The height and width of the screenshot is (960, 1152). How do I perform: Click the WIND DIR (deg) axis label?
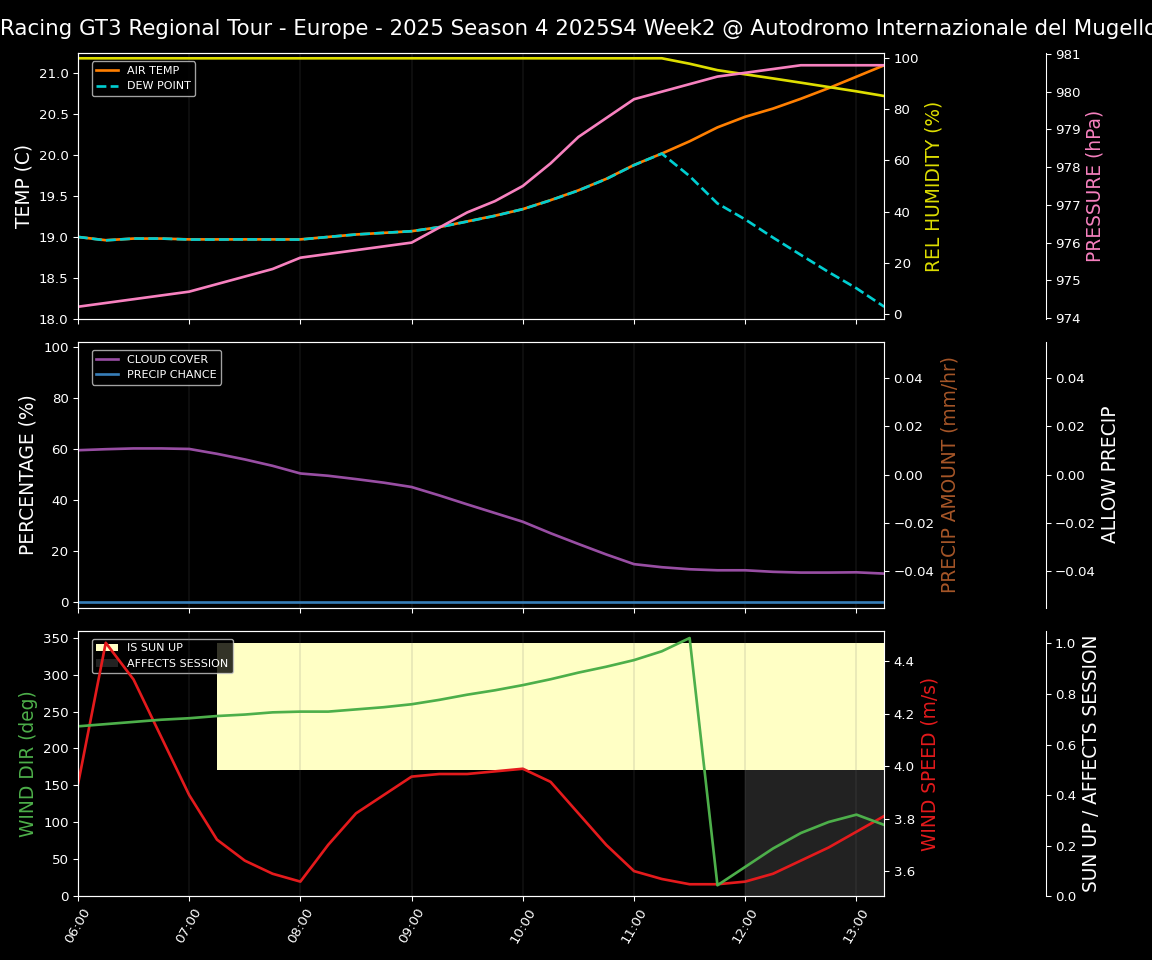click(x=28, y=763)
